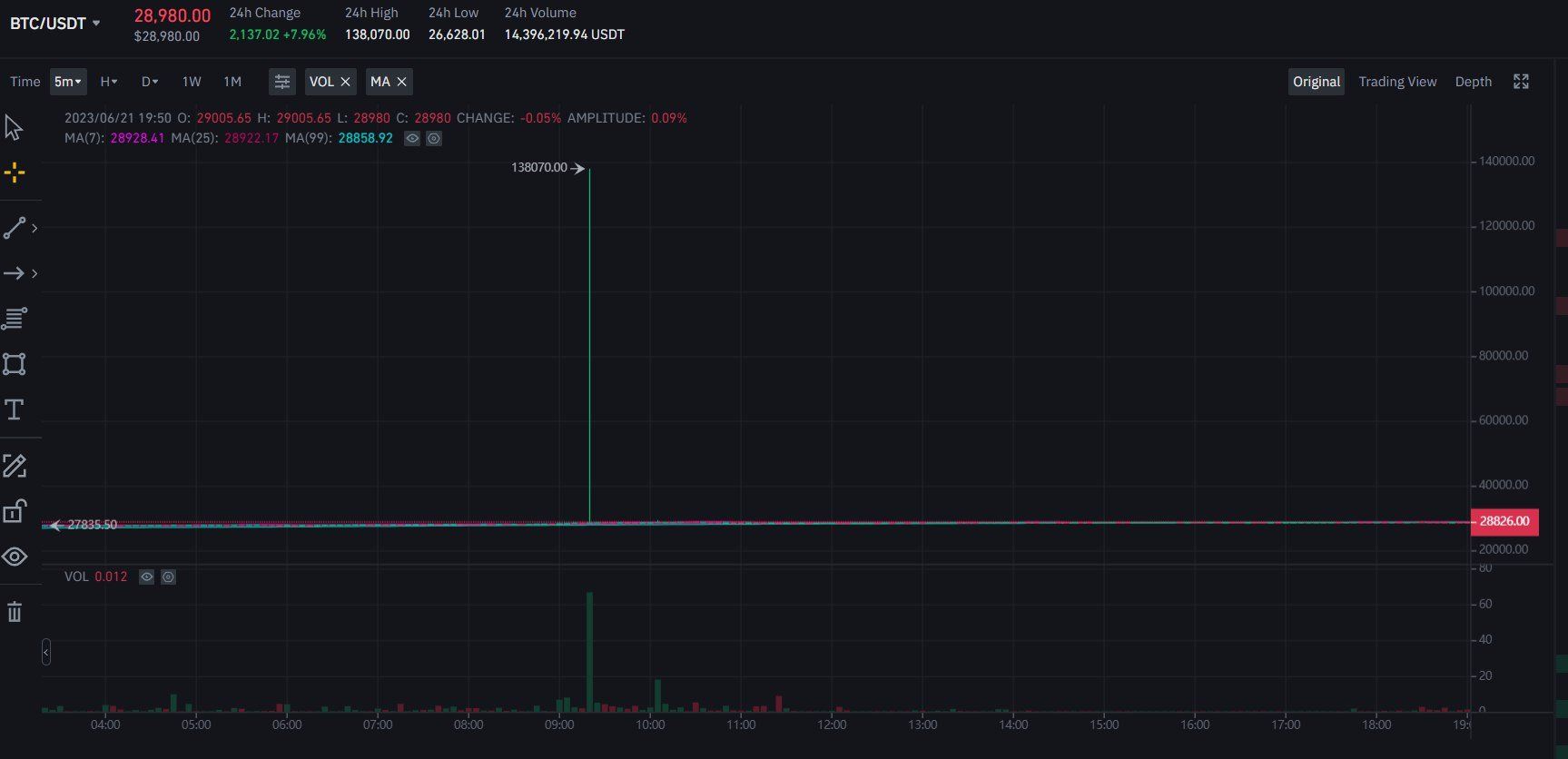Remove the MA indicator tag
This screenshot has height=759, width=1568.
coord(401,82)
